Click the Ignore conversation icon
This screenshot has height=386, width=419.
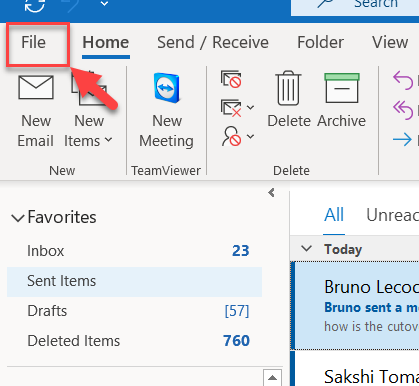[231, 79]
